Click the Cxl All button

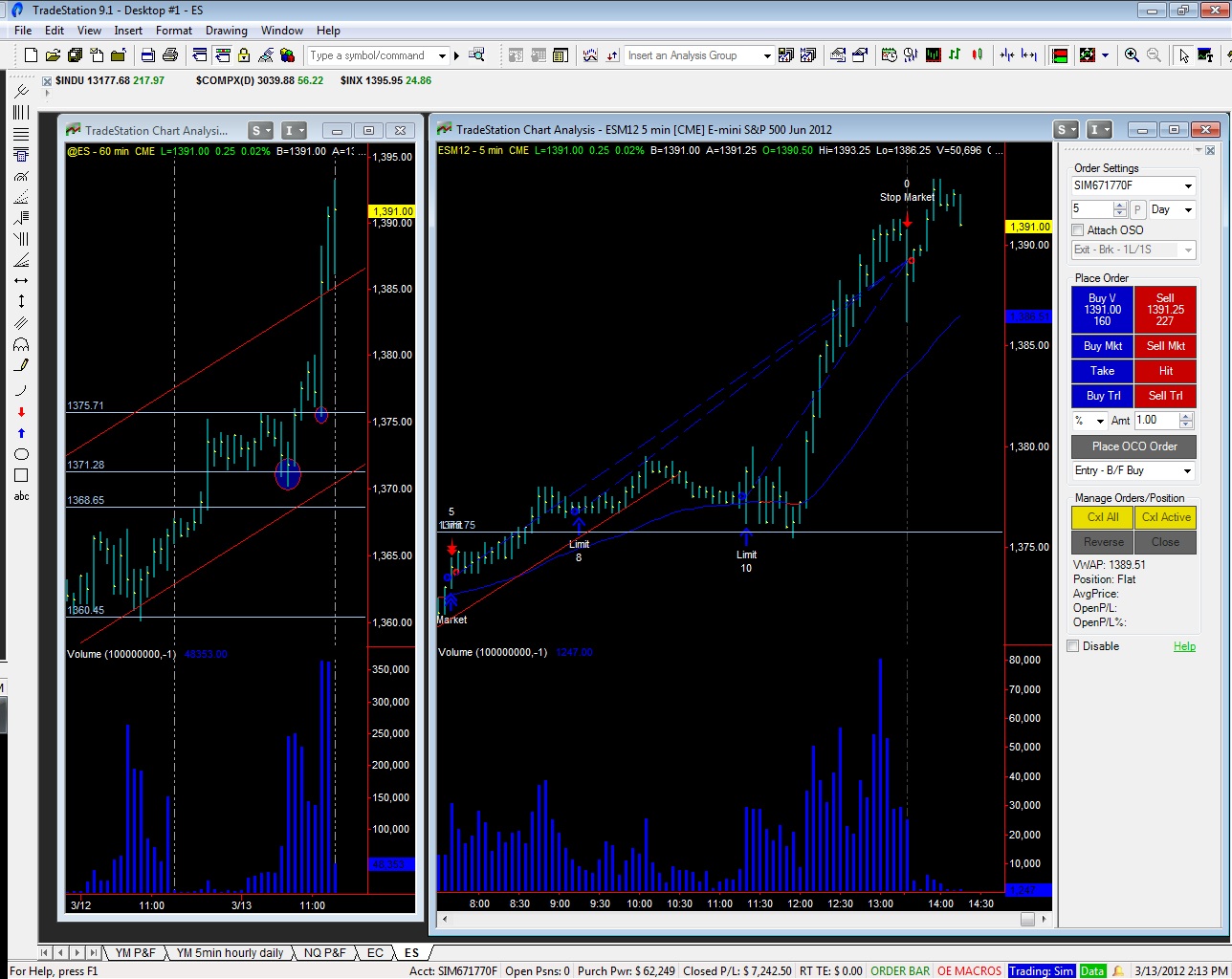pyautogui.click(x=1103, y=517)
